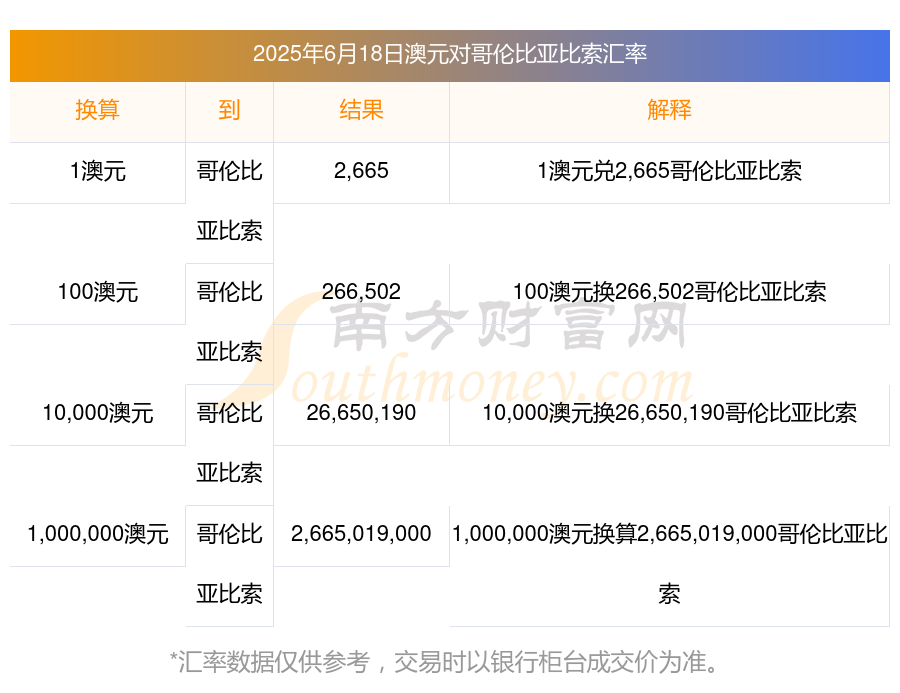The width and height of the screenshot is (900, 693).
Task: Click '哥伦比' in the 10,000澳元 row
Action: coord(229,413)
